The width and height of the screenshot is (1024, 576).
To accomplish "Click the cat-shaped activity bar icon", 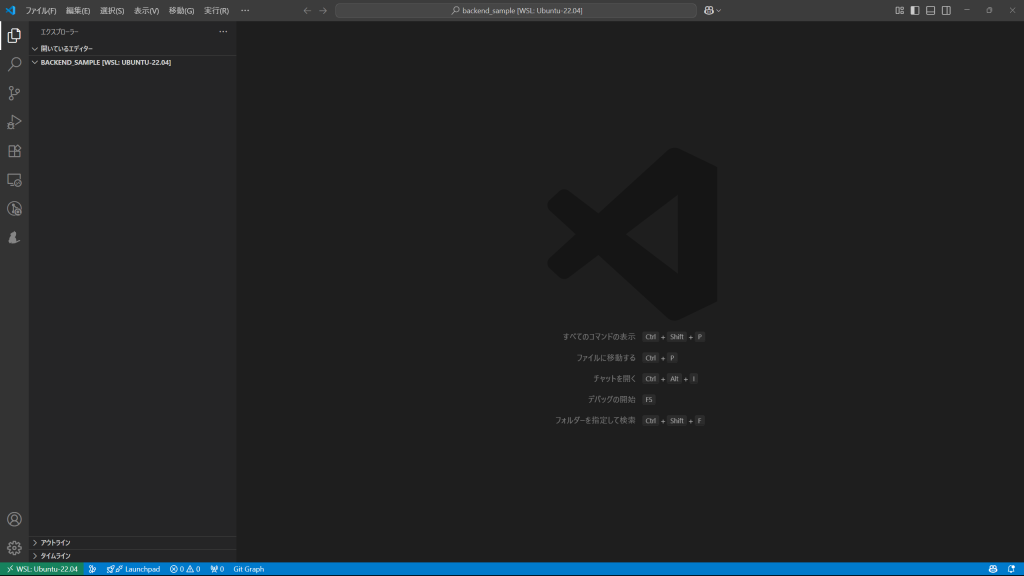I will tap(14, 238).
